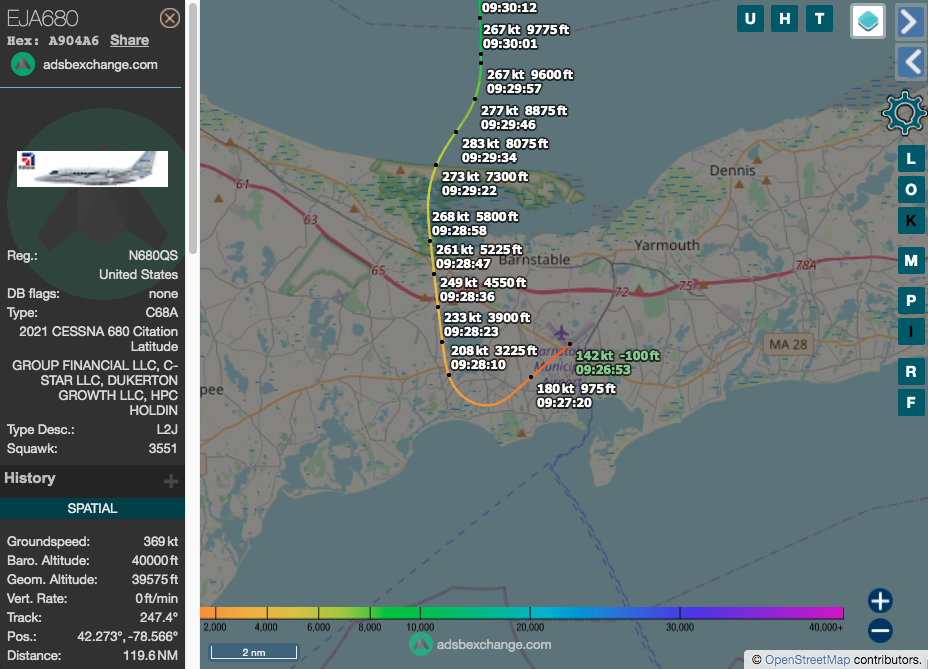The width and height of the screenshot is (928, 669).
Task: Toggle the M map option button
Action: pos(911,260)
